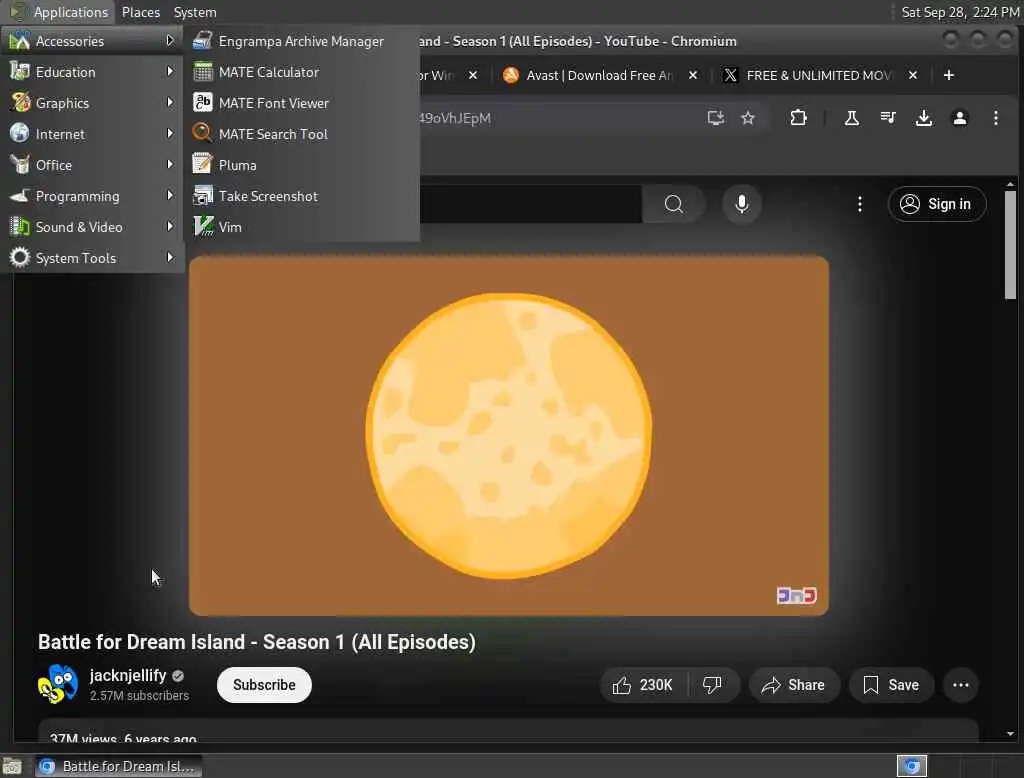Open the System menu
Image resolution: width=1024 pixels, height=778 pixels.
(195, 12)
